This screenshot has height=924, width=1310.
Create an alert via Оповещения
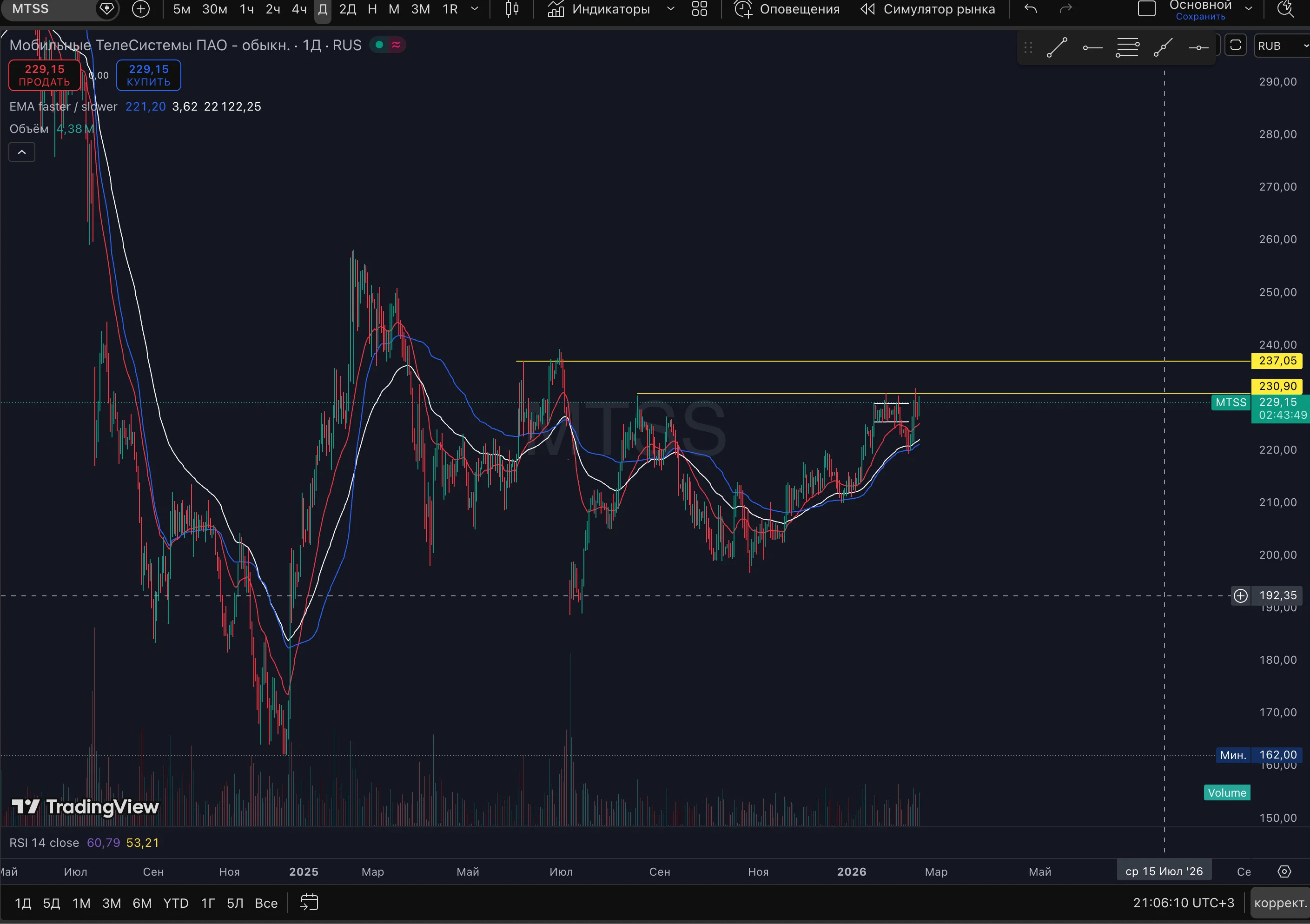coord(787,9)
